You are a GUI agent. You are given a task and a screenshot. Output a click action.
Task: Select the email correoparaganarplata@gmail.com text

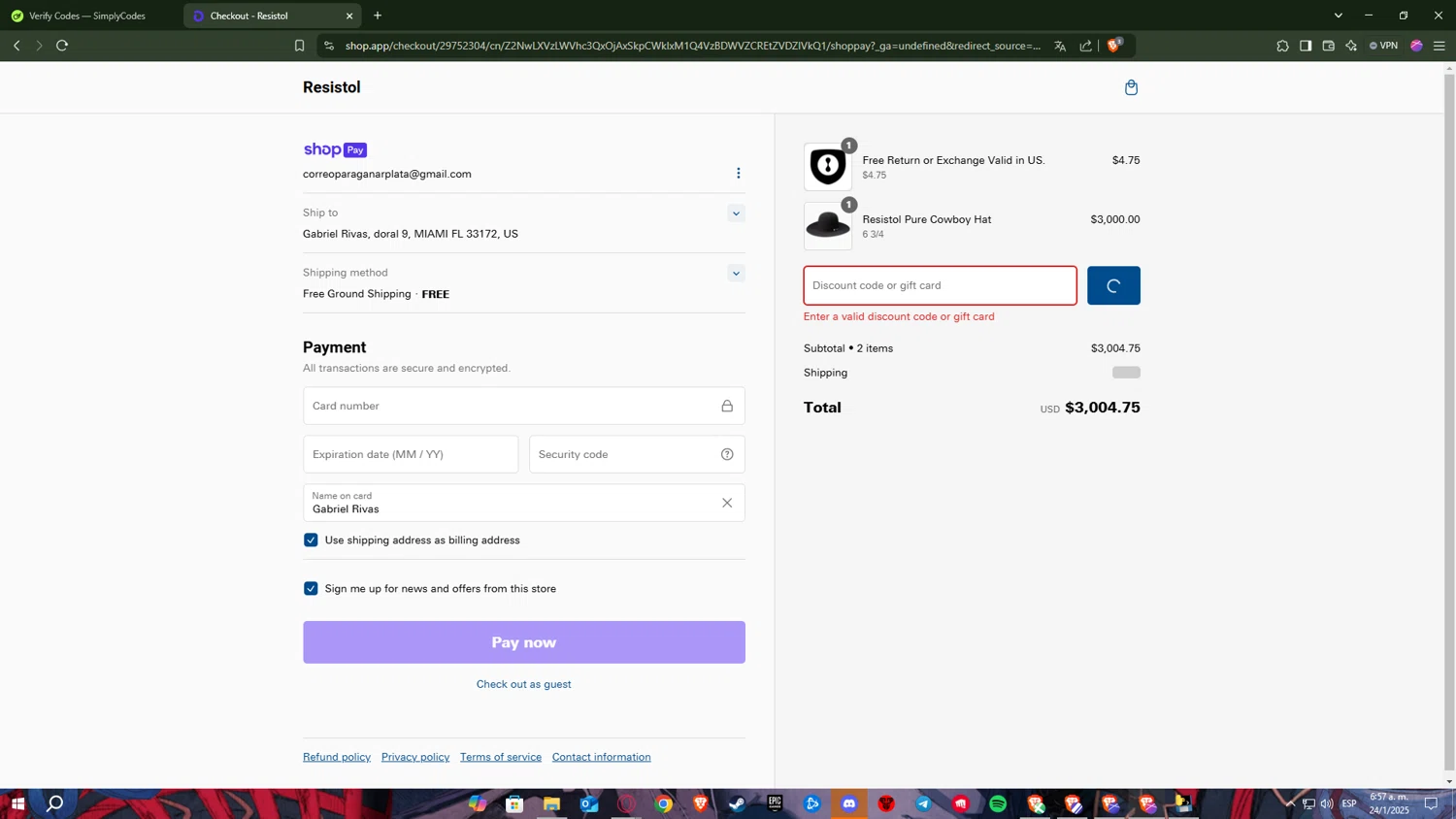pyautogui.click(x=387, y=174)
